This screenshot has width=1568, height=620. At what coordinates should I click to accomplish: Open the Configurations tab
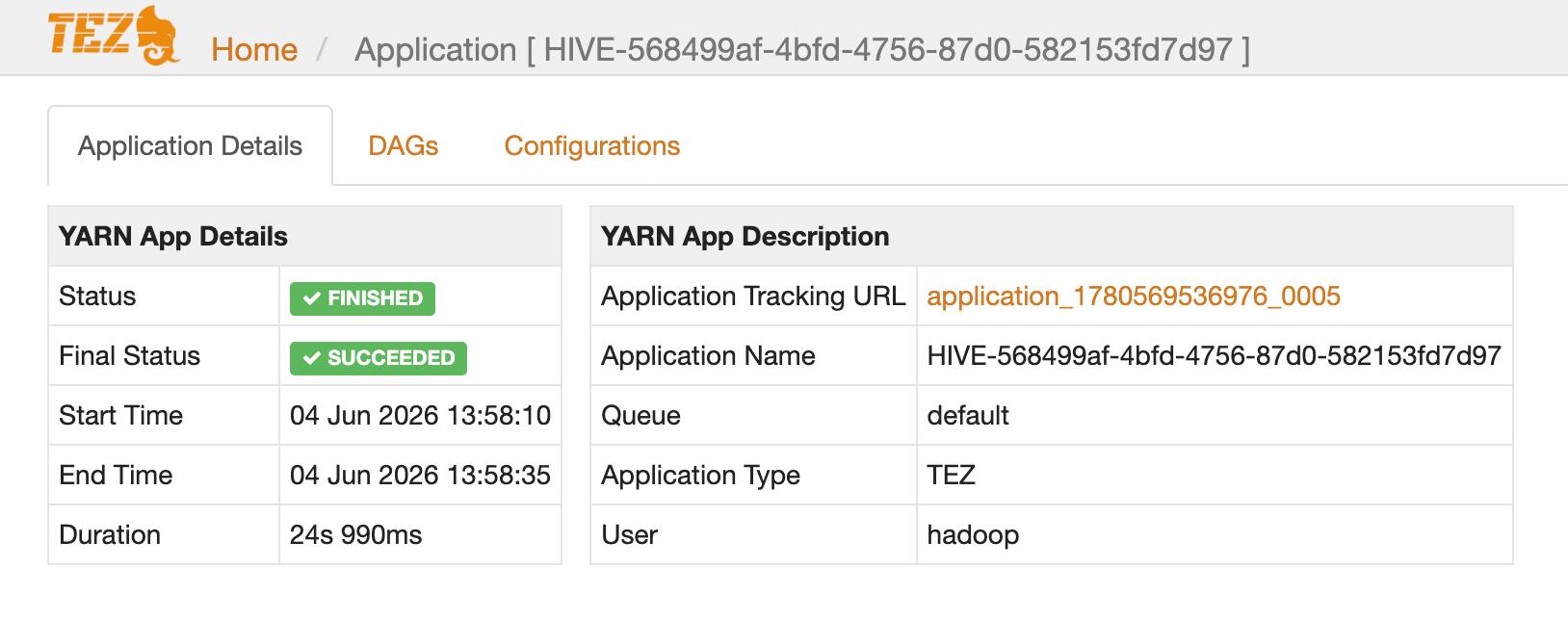click(592, 145)
